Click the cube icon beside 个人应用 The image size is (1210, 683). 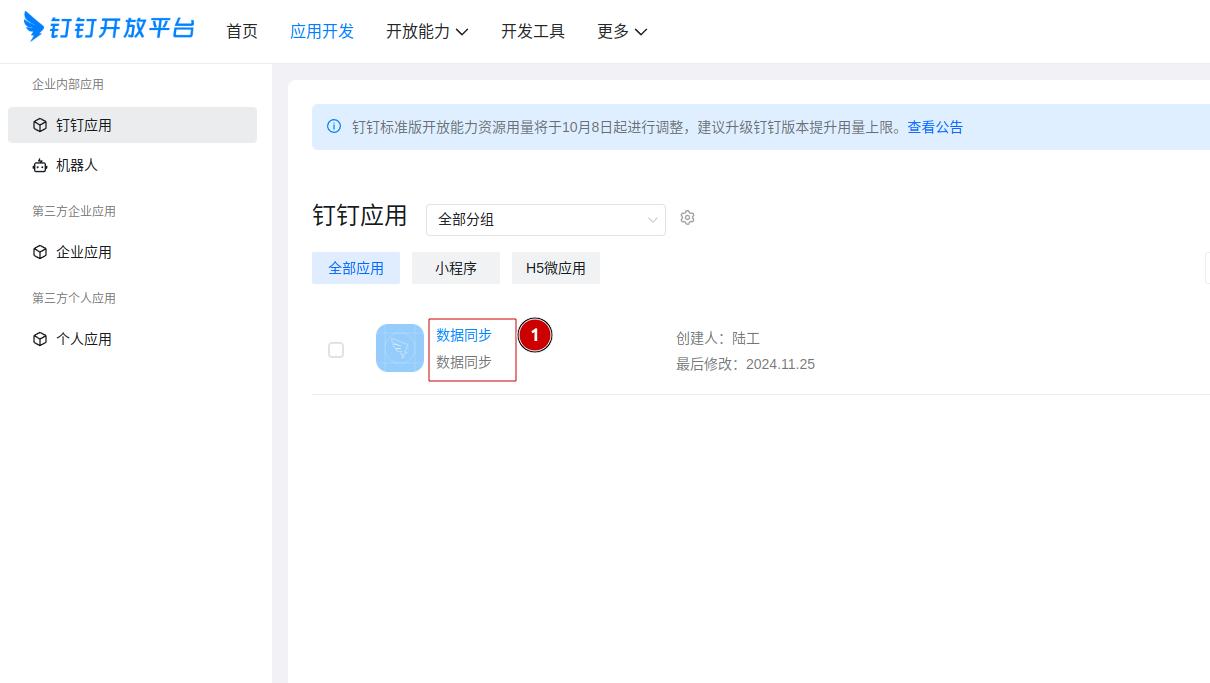click(40, 339)
